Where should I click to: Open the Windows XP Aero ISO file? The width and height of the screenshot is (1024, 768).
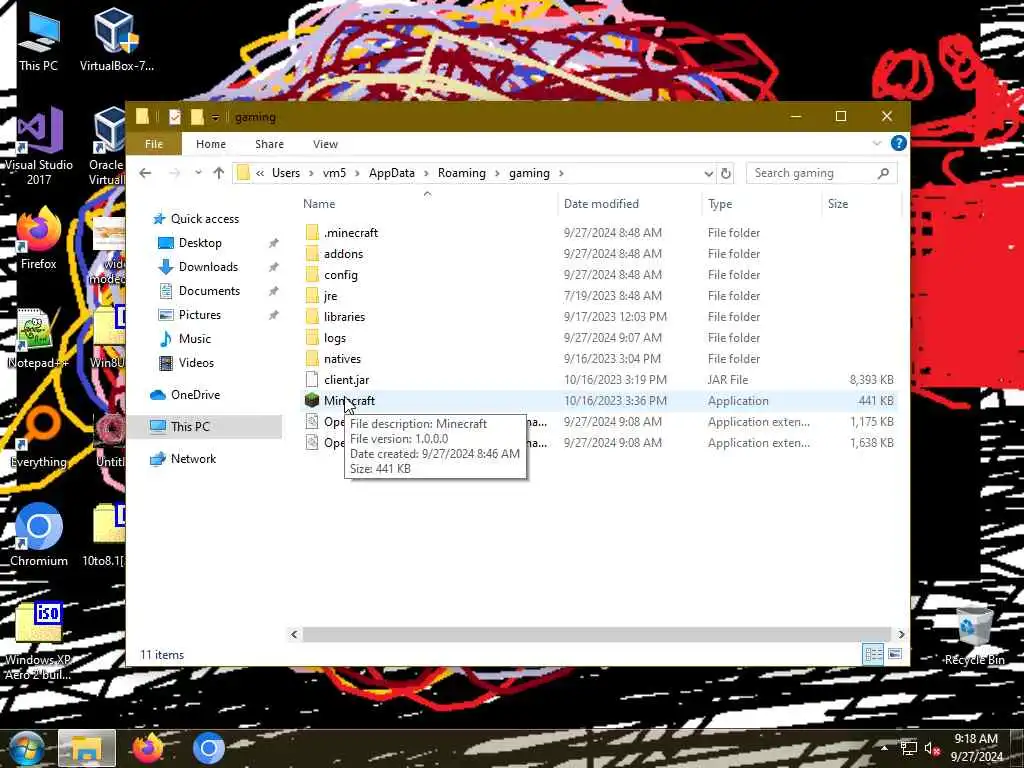pos(39,641)
